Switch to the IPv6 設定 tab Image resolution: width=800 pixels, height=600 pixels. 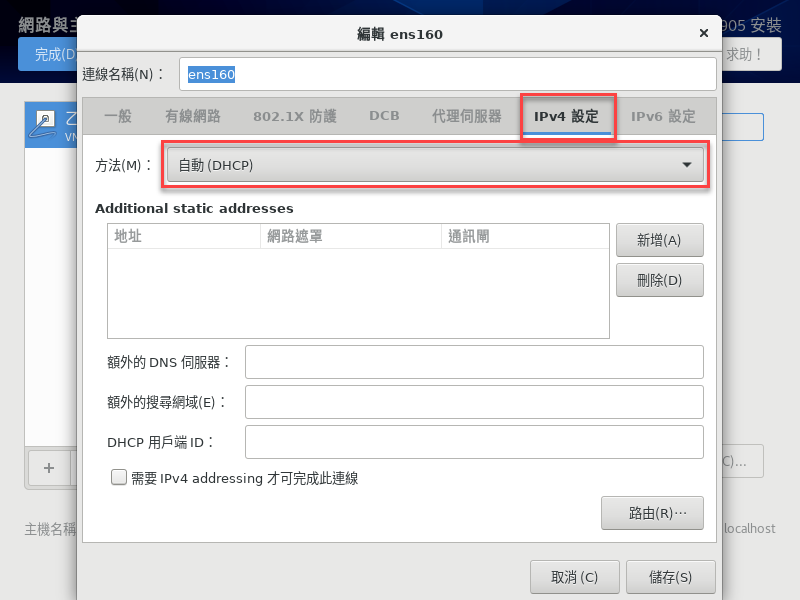(663, 116)
